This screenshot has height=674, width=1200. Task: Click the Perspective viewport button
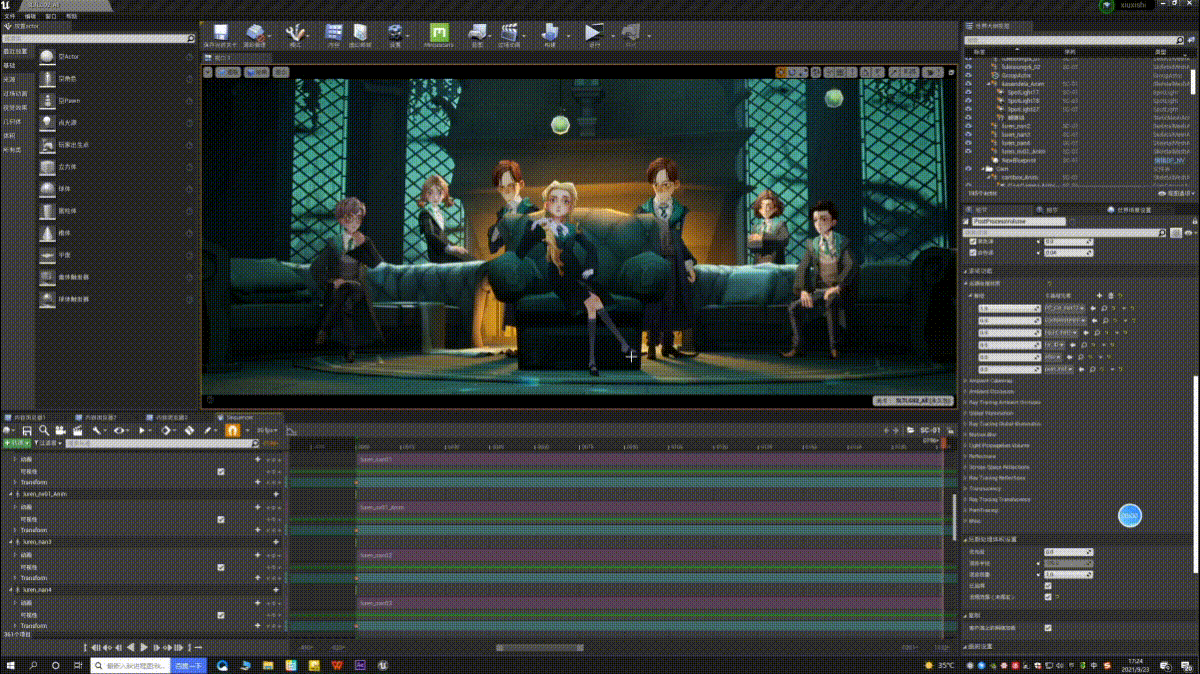pos(229,72)
